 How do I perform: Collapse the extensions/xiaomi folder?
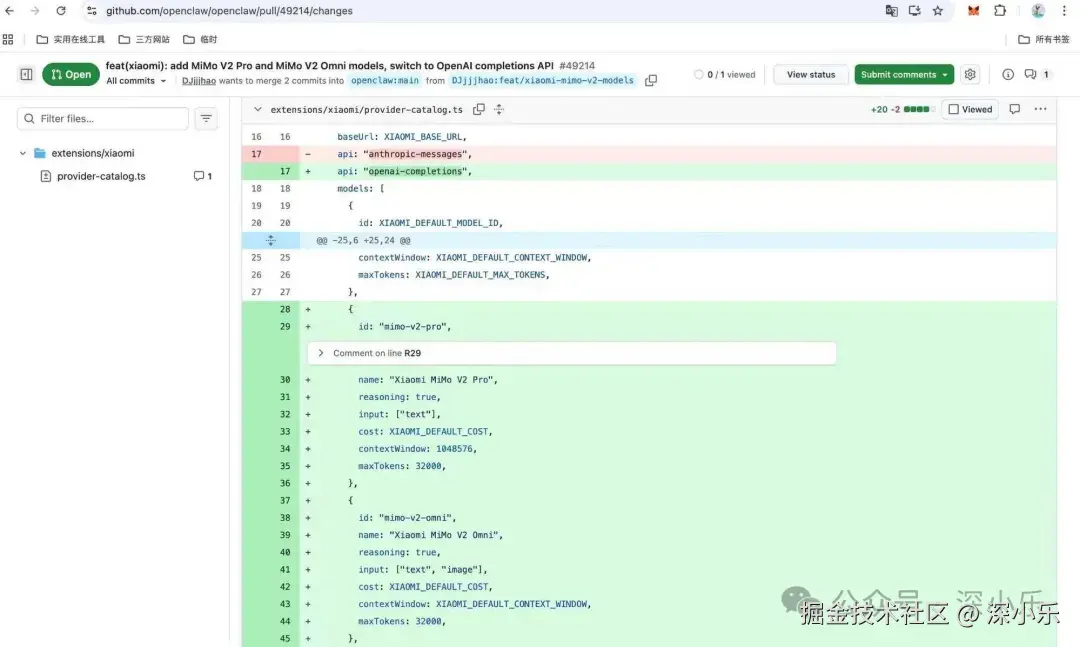point(23,153)
